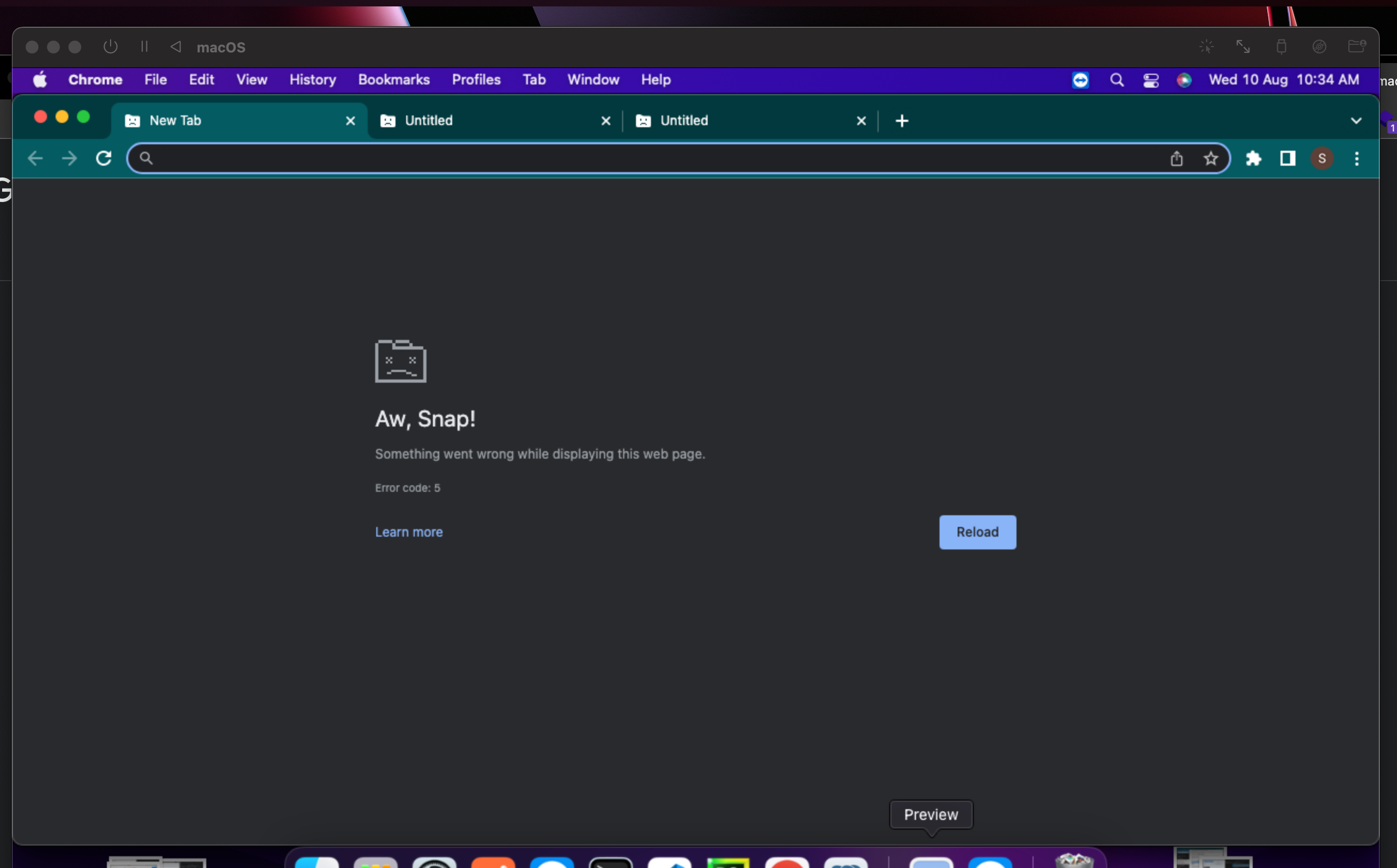Click the pause icon in the macOS VM toolbar

[144, 46]
